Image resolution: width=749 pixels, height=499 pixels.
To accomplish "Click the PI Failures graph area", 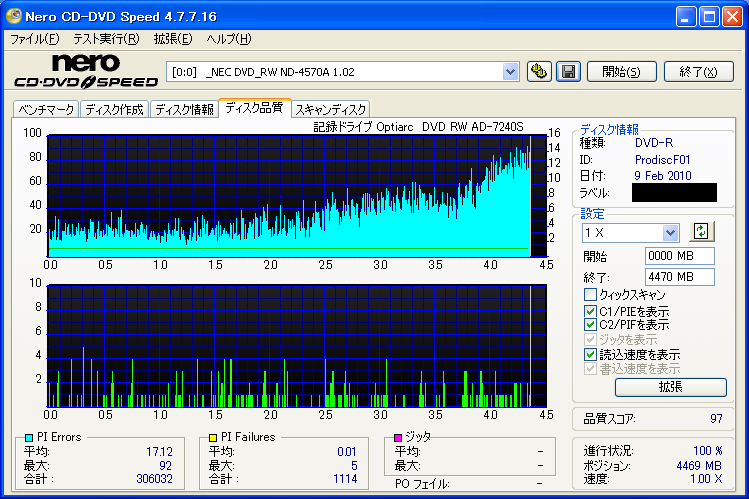I will click(x=297, y=346).
